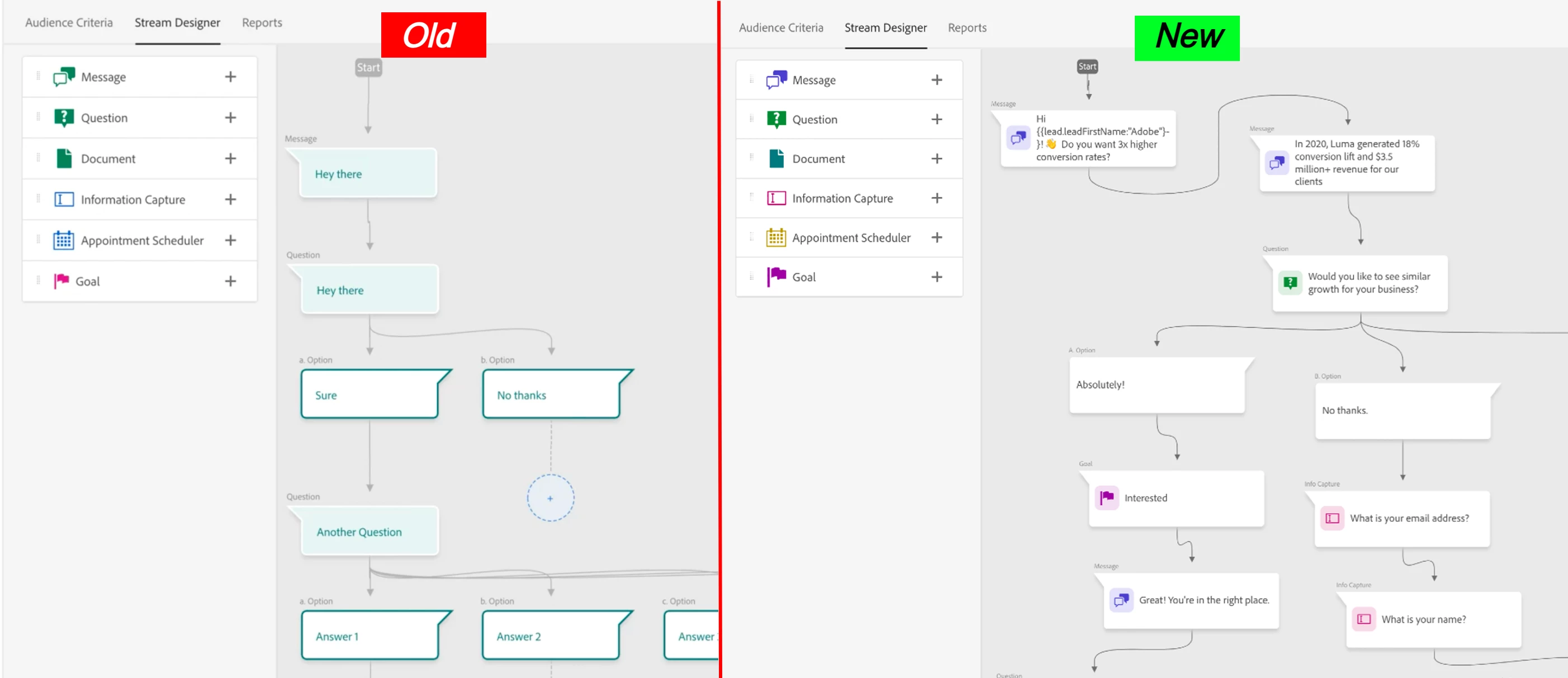The image size is (1568, 678).
Task: Open the Reports tab in old view
Action: [x=262, y=22]
